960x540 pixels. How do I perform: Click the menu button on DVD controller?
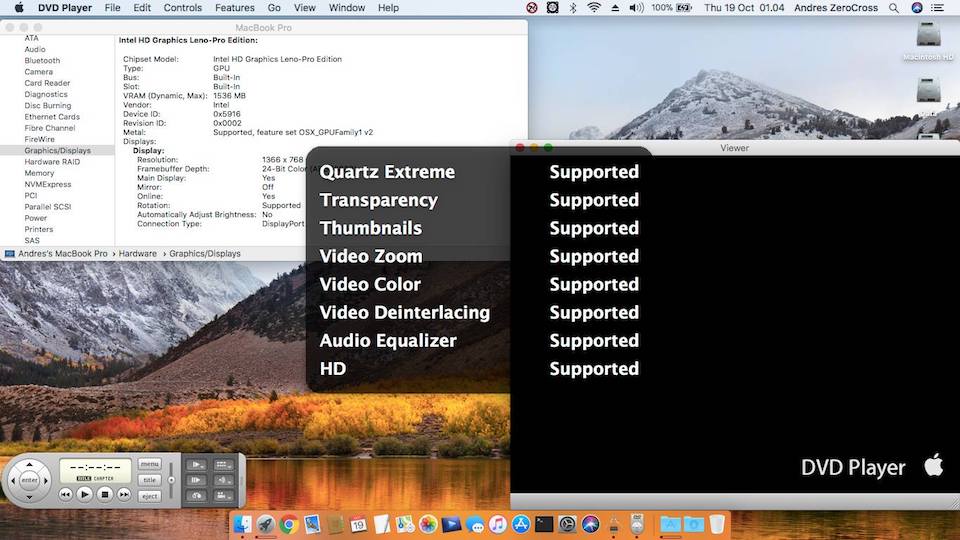click(149, 464)
